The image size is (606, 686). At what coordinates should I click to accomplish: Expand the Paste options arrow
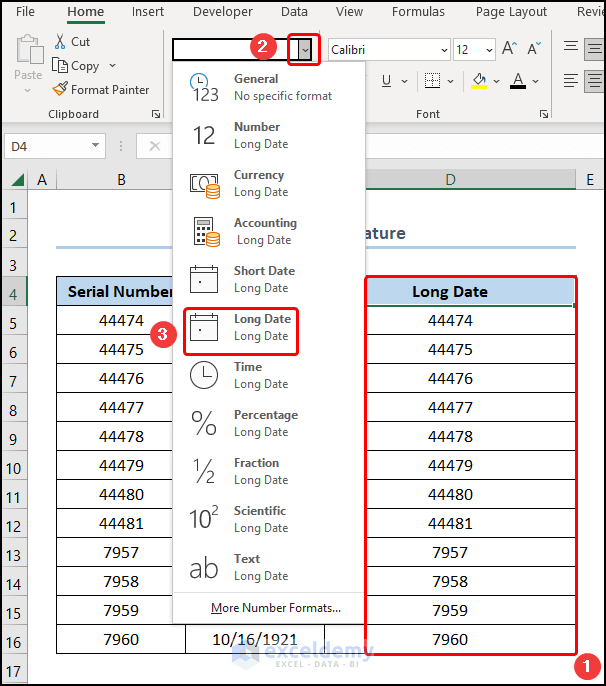28,91
